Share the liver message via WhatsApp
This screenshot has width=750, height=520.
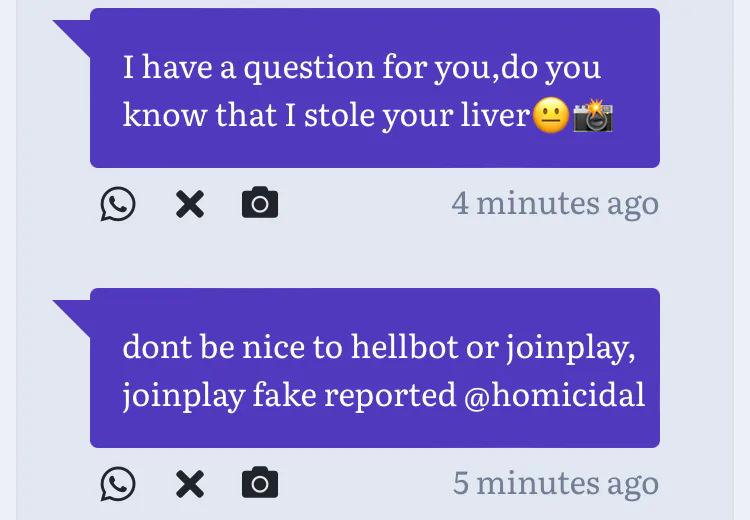(118, 204)
